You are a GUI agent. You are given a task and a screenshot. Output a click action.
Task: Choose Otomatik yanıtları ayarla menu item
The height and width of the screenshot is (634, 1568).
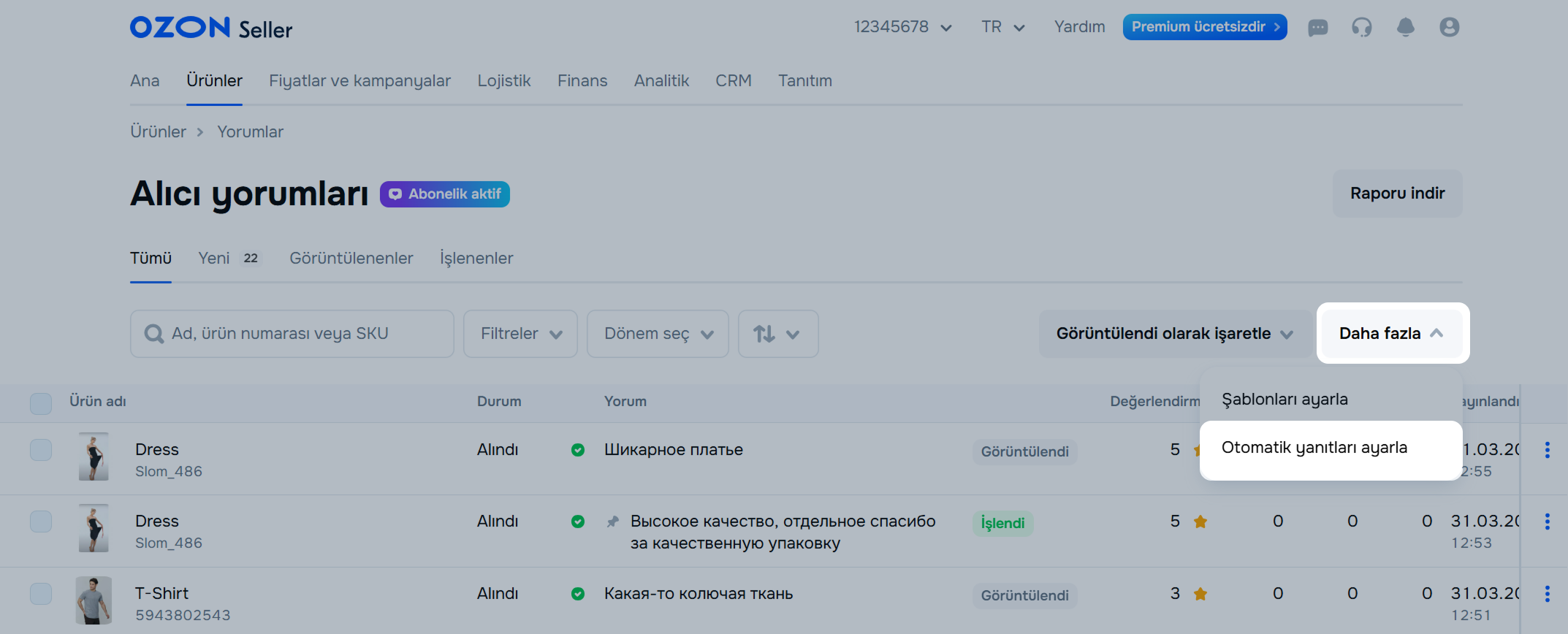click(x=1314, y=448)
